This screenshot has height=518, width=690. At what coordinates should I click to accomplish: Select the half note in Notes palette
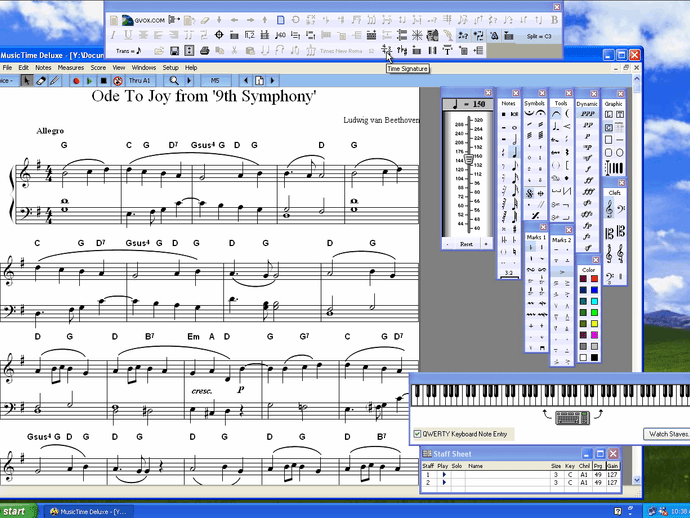(514, 140)
